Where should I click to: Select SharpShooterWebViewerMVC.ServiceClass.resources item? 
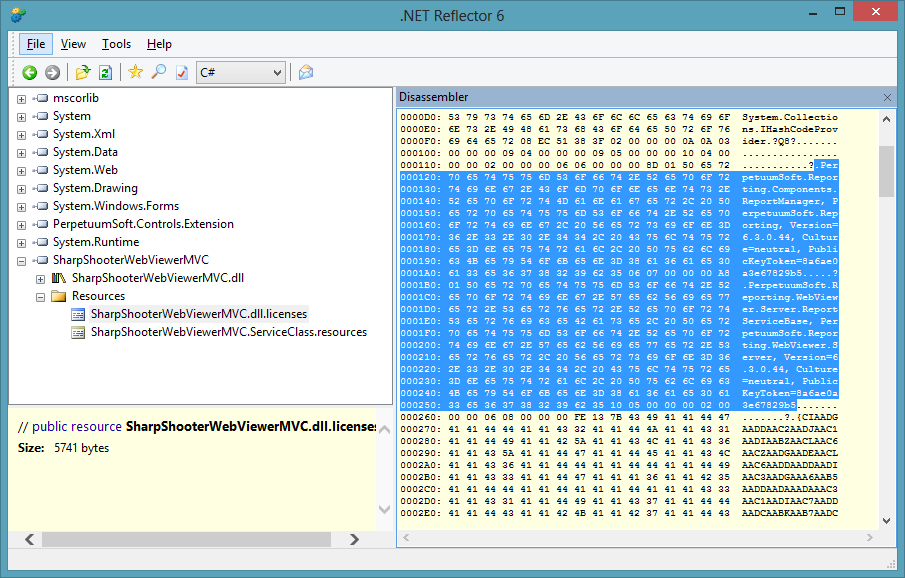(229, 332)
